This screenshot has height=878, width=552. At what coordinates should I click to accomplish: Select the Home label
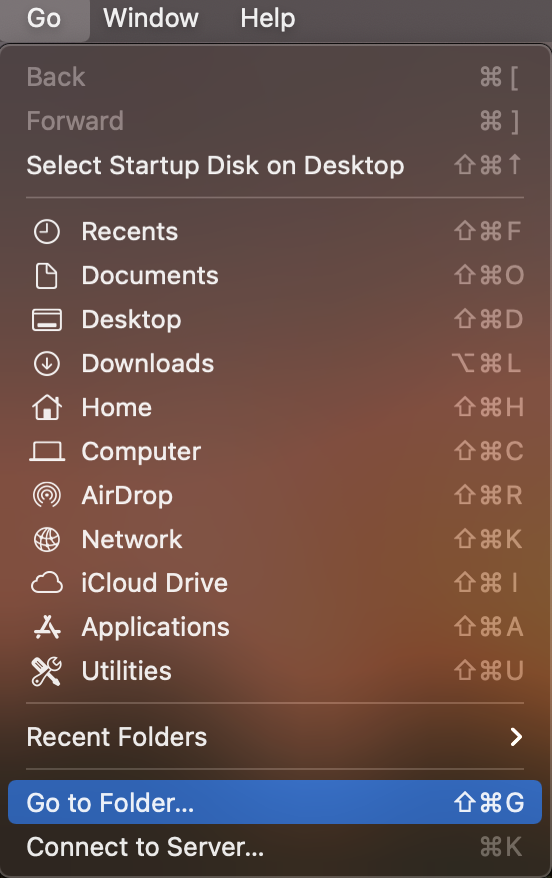116,407
